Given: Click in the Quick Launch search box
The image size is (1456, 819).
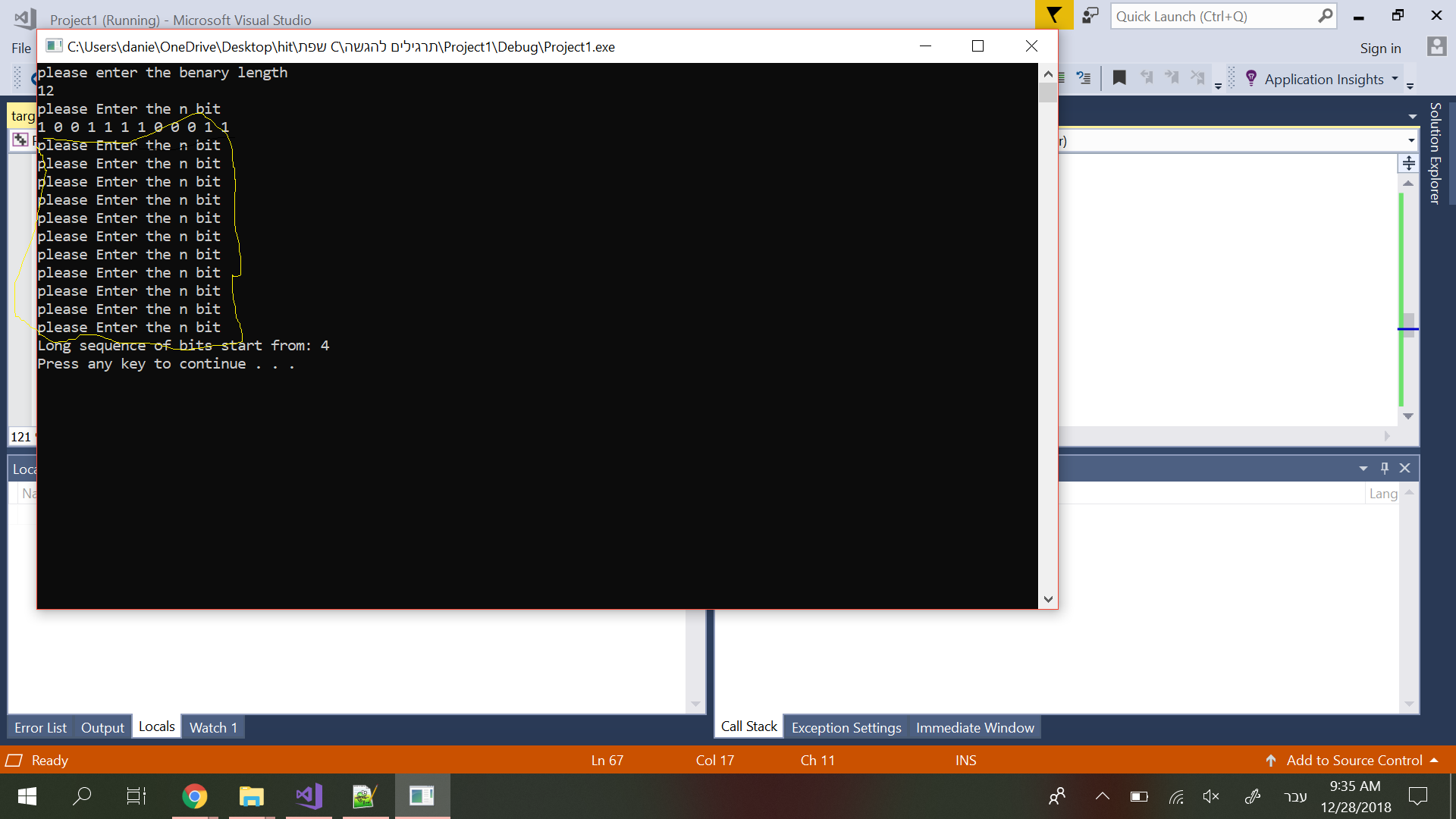Looking at the screenshot, I should [x=1213, y=16].
